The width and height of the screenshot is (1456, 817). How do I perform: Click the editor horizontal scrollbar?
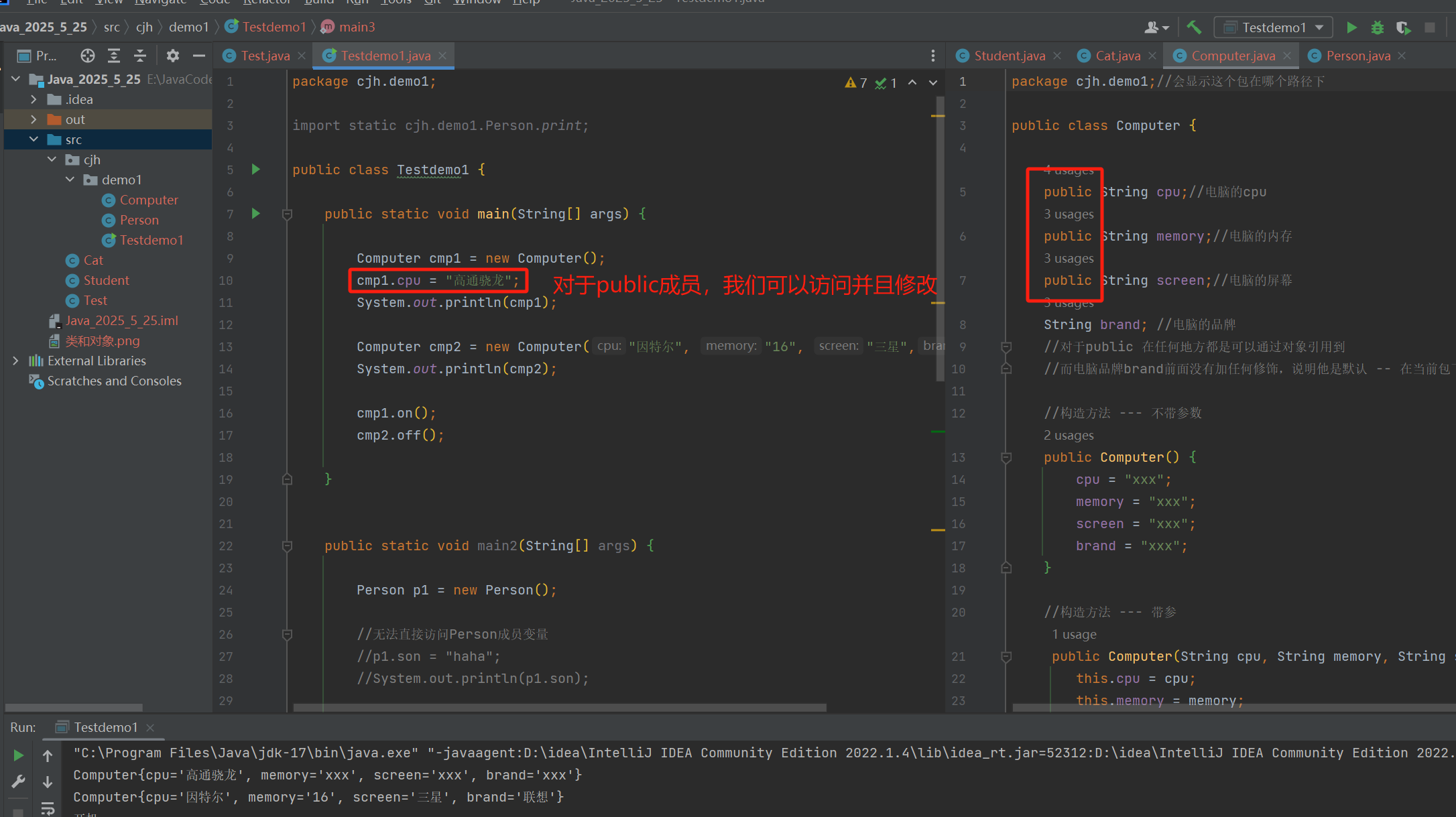click(559, 707)
